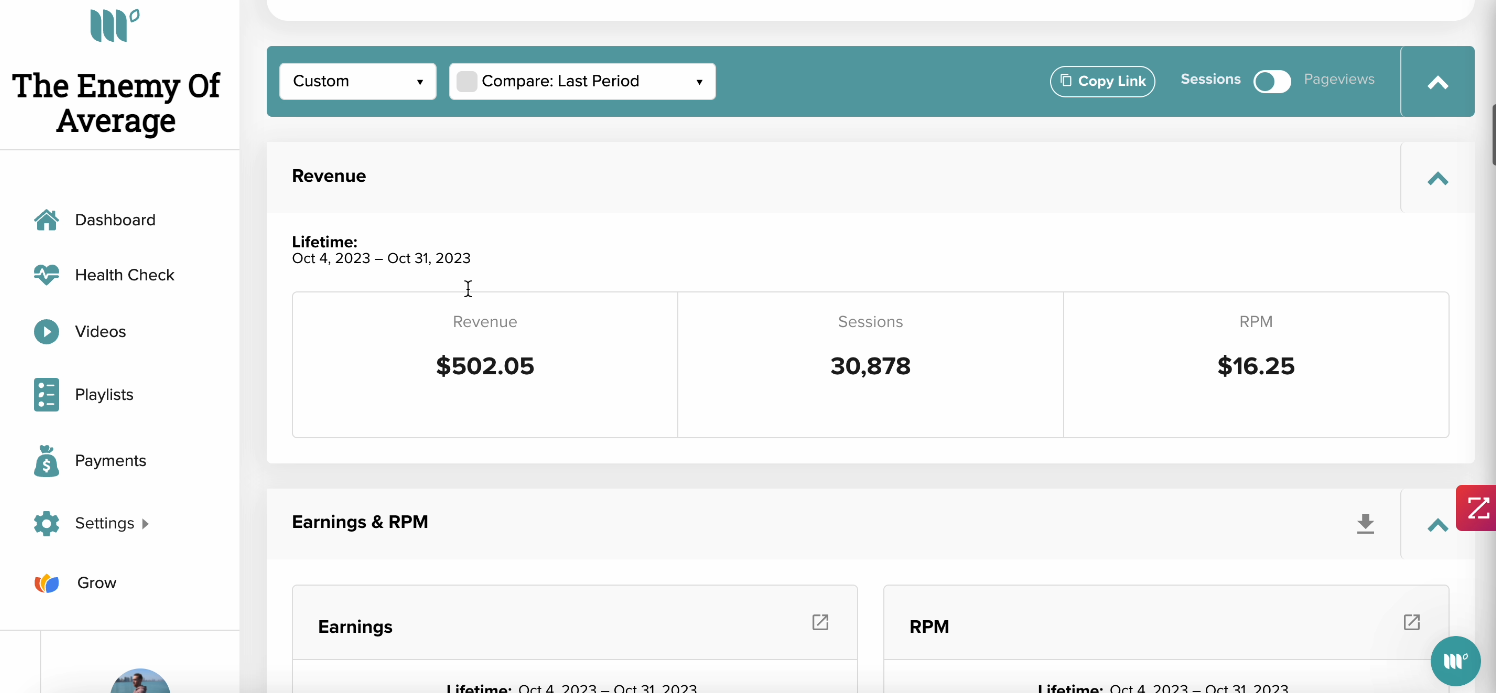Click the Revenue section heading
The width and height of the screenshot is (1496, 693).
tap(329, 176)
